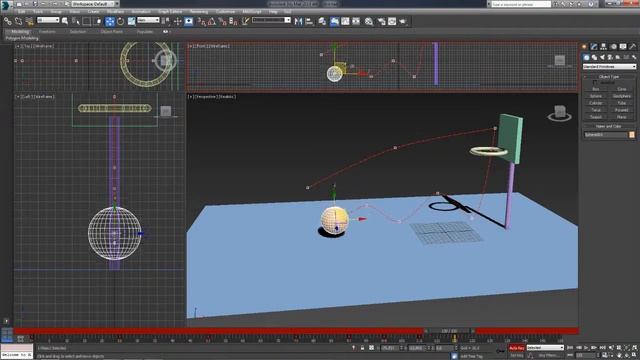Click the Teapot primitive button
Viewport: 640px width, 360px height.
coord(596,117)
